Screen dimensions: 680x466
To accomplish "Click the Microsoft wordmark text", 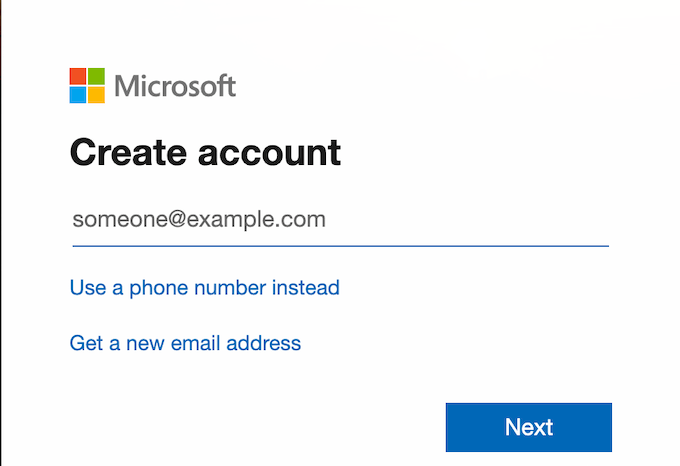I will point(175,86).
